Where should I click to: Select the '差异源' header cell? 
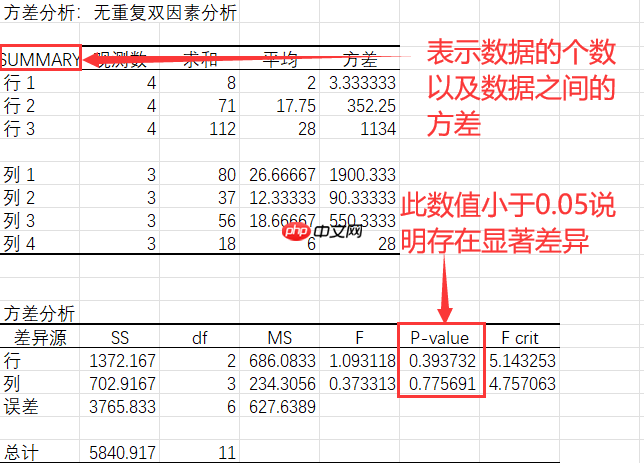40,338
